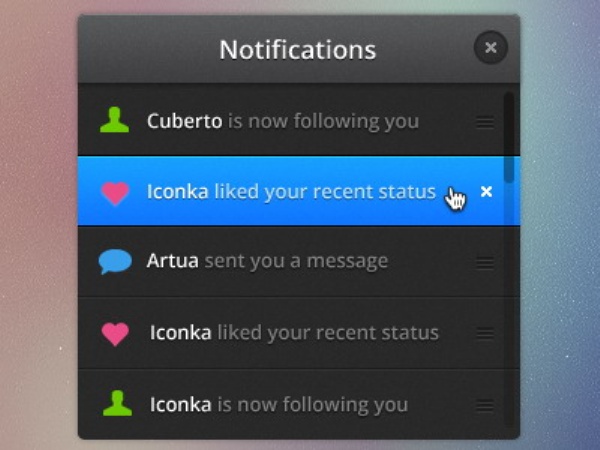Click the green follower icon beside Cuberto
This screenshot has height=450, width=600.
tap(115, 121)
